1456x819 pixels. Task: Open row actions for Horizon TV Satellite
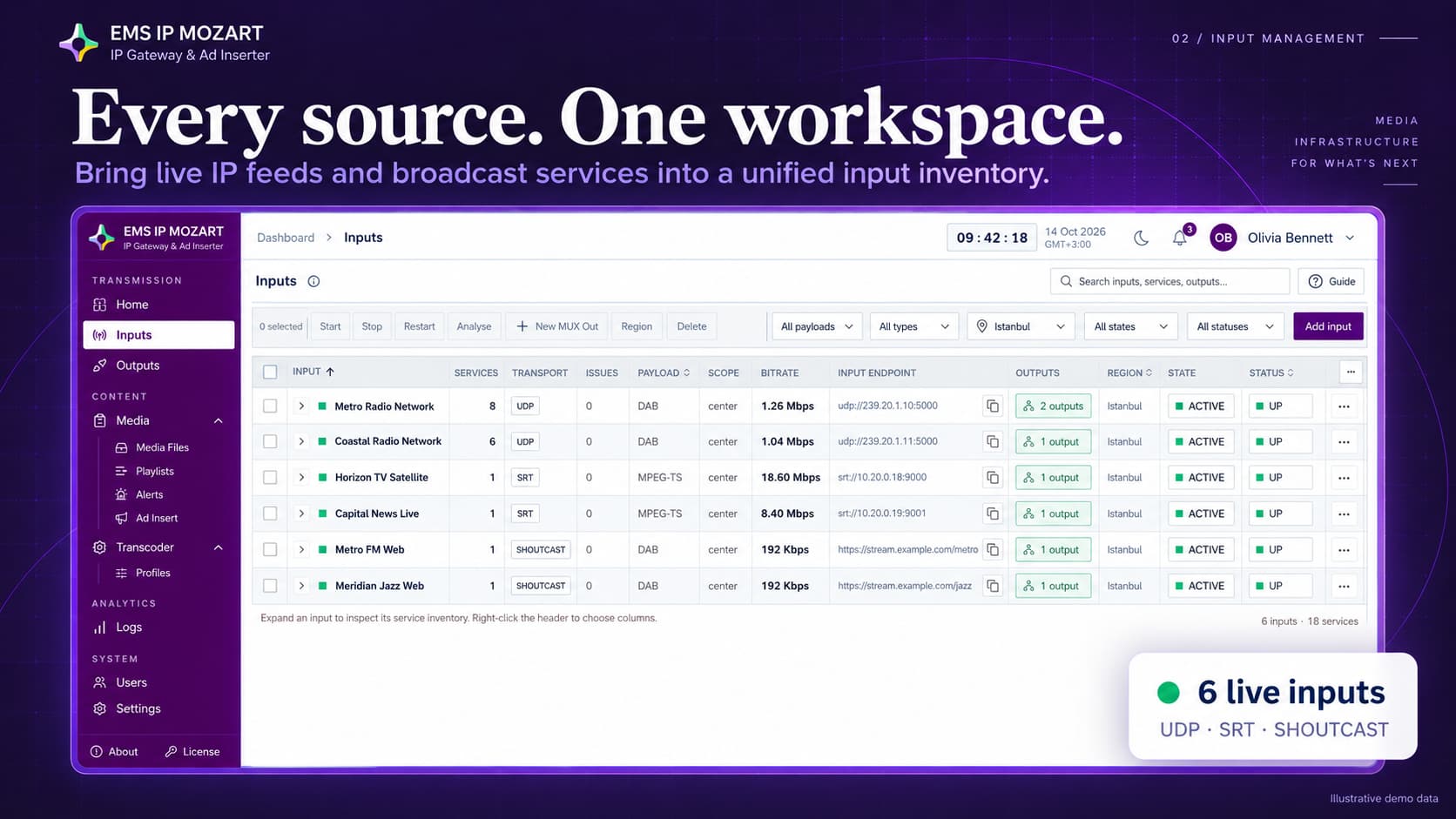click(x=1344, y=478)
